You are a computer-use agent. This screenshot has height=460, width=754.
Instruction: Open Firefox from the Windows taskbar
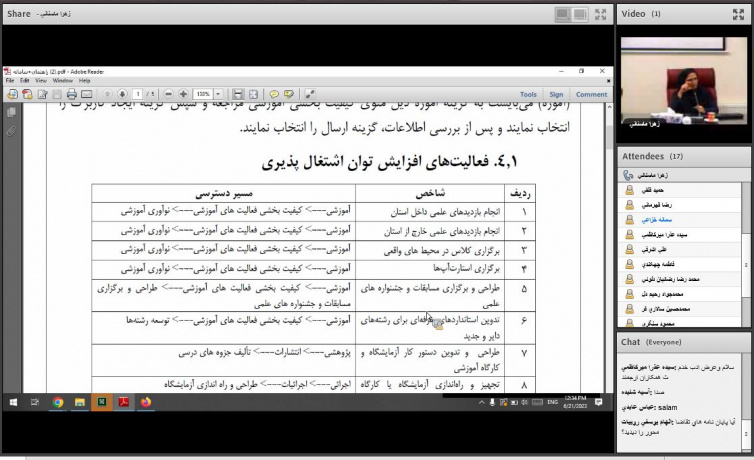click(146, 402)
